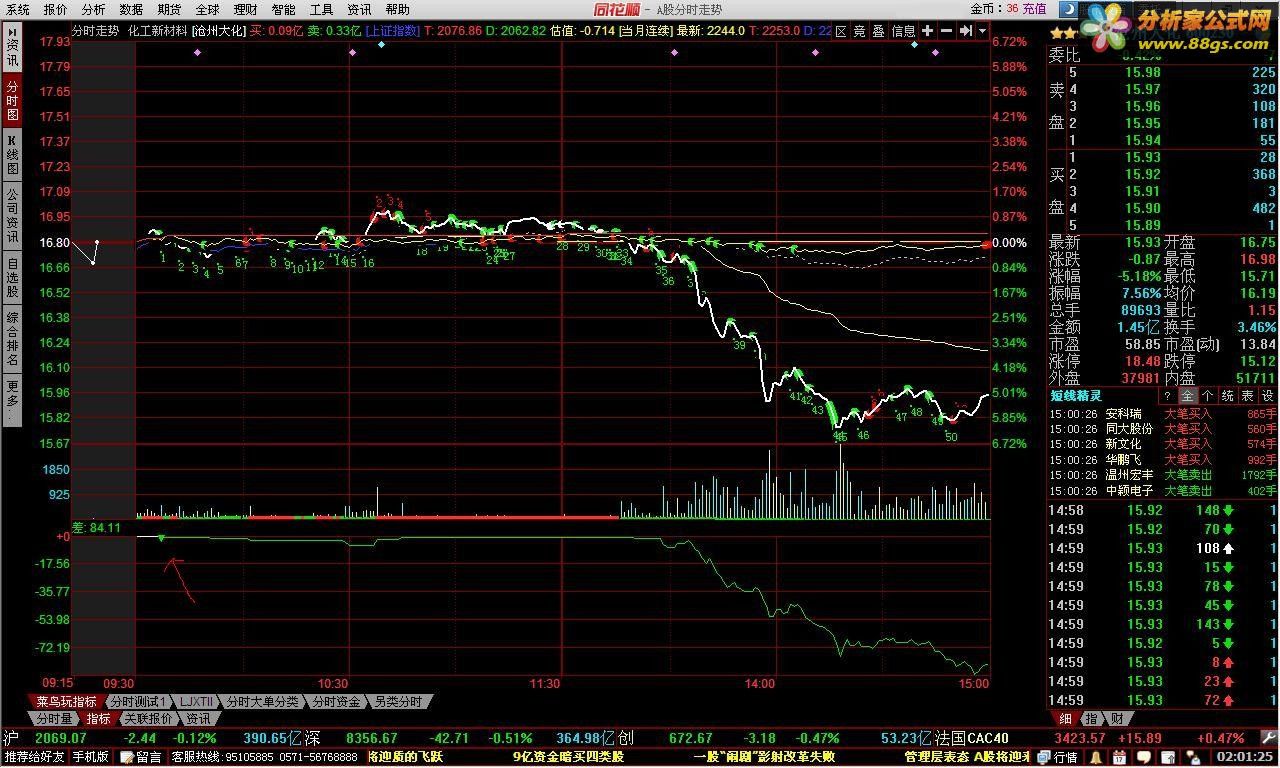This screenshot has width=1280, height=768.
Task: Expand 更多 sidebar item
Action: 12,399
